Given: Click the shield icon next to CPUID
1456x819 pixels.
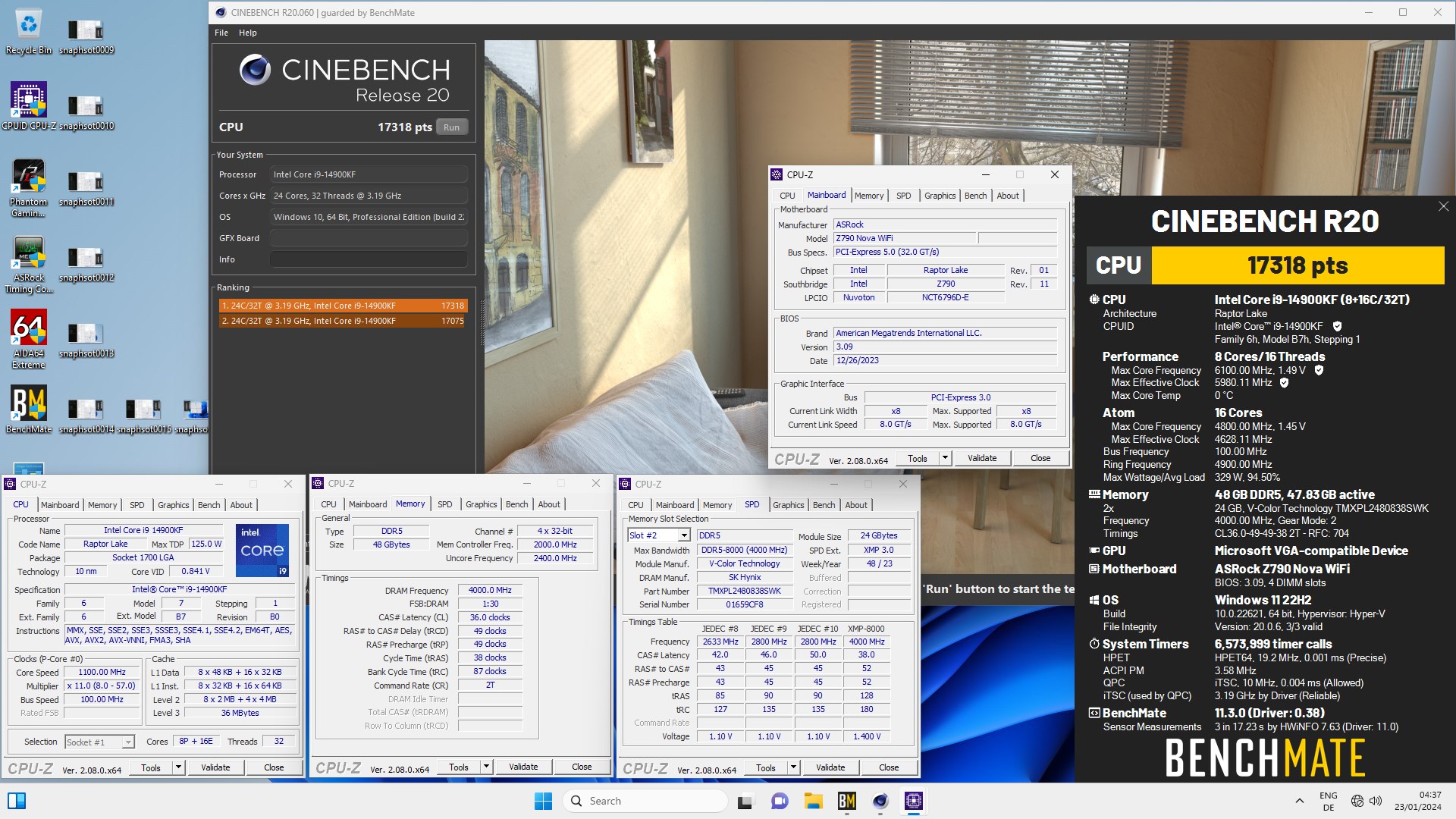Looking at the screenshot, I should [x=1337, y=326].
